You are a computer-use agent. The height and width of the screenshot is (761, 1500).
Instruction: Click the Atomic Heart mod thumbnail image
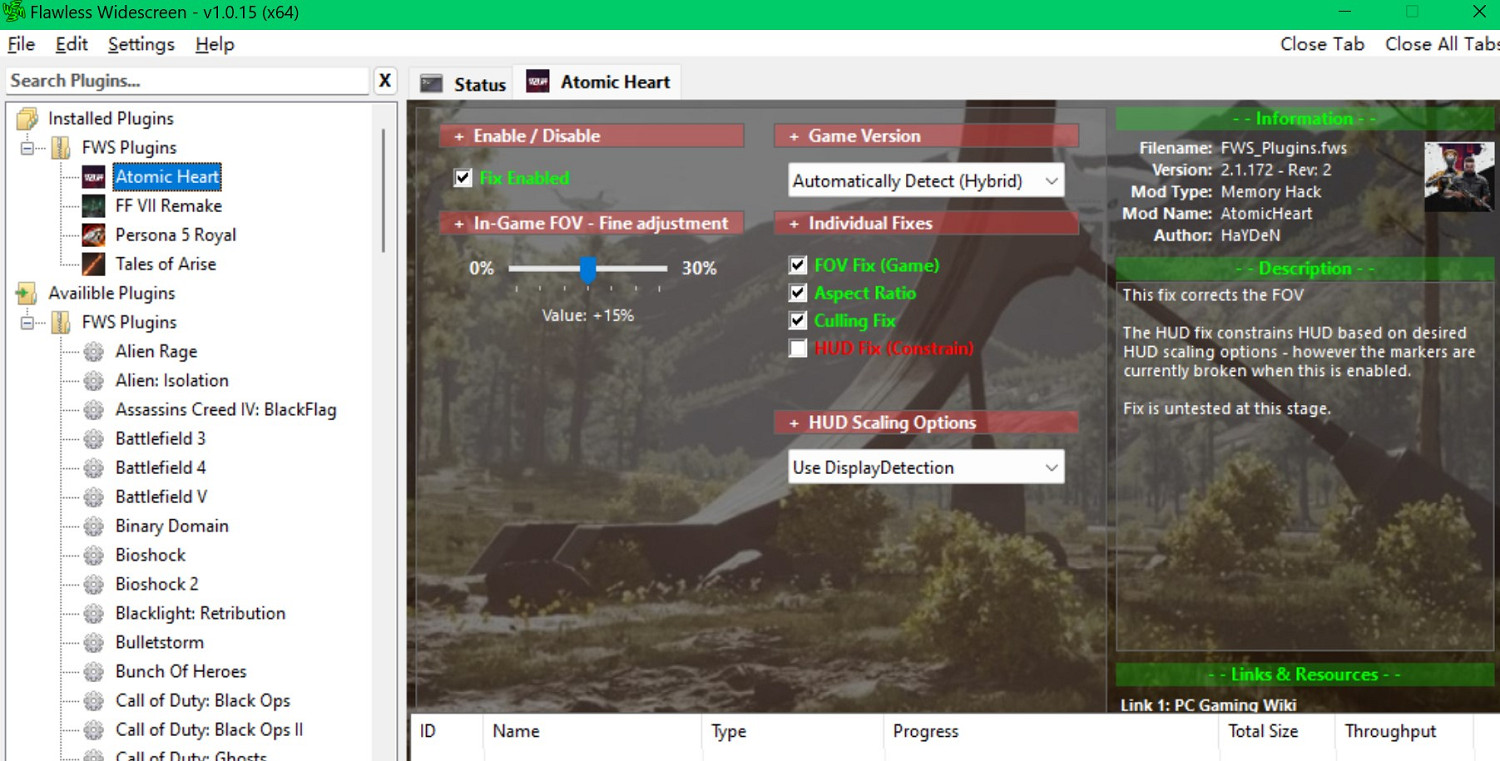click(x=1459, y=176)
